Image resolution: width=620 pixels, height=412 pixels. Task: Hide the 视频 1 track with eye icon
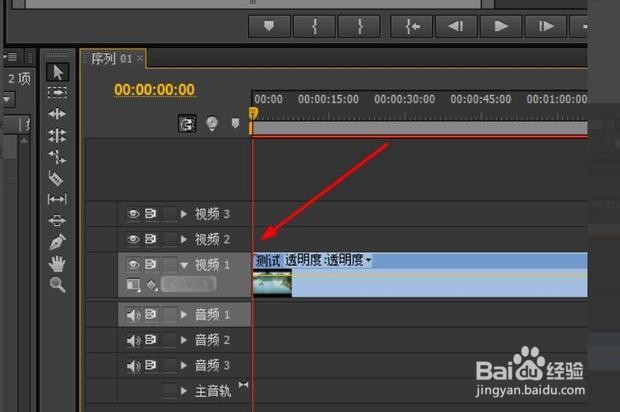click(x=133, y=264)
